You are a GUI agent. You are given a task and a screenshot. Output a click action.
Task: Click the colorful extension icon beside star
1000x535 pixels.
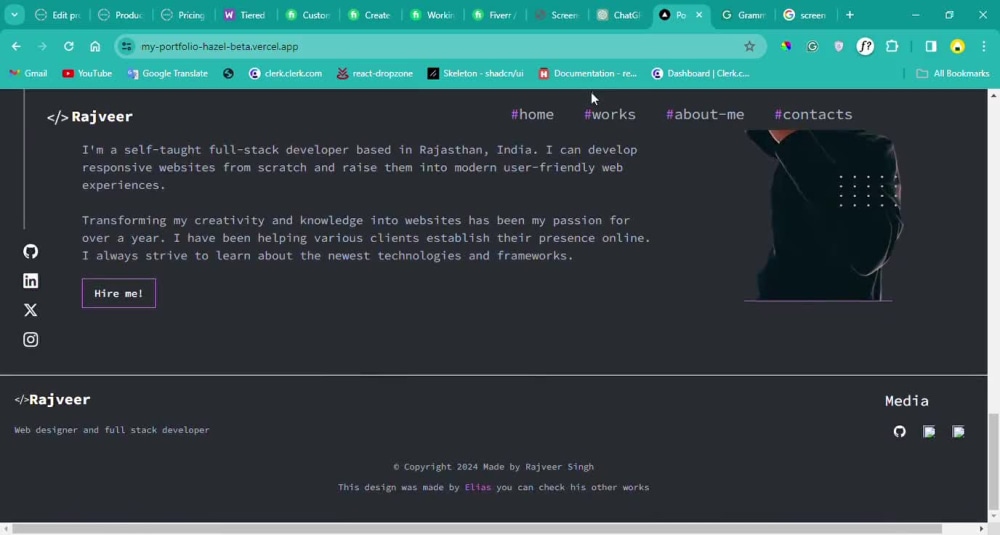(786, 47)
